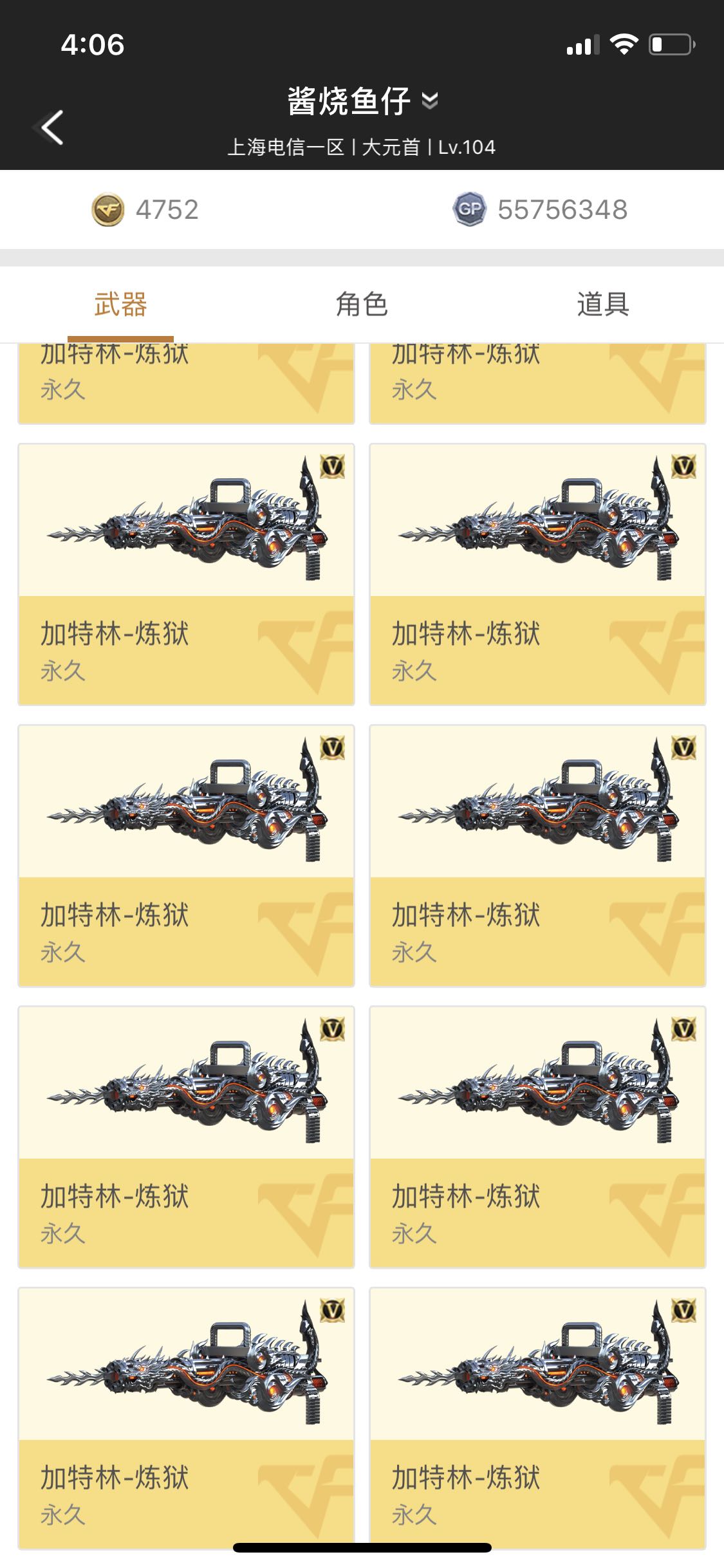Expand the 酱烧鱼仔 account dropdown chevron

pyautogui.click(x=430, y=101)
